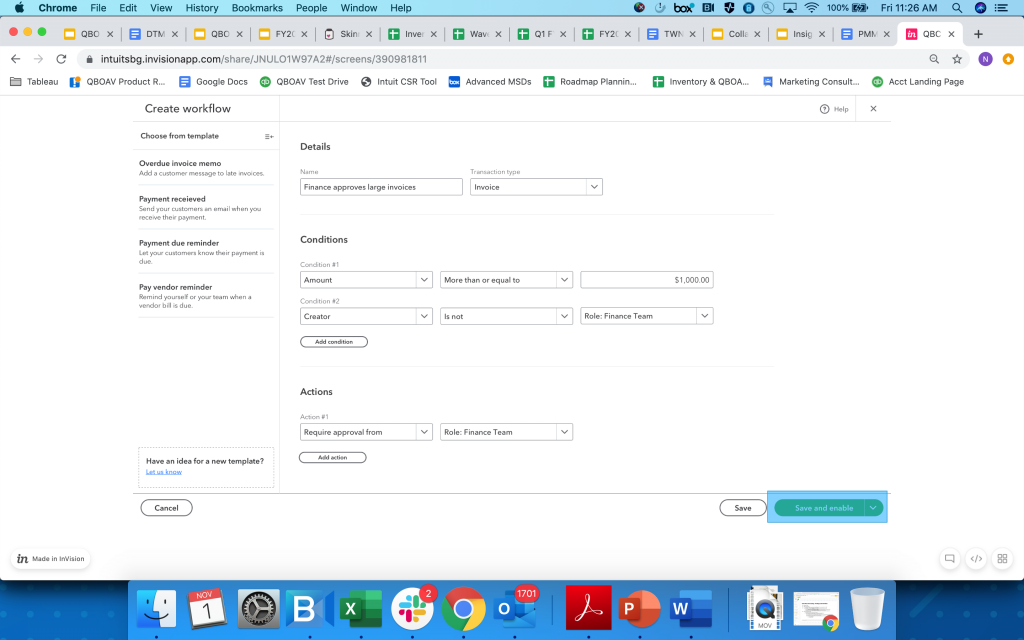Screen dimensions: 1024x640
Task: Open the Is not operator dropdown
Action: [506, 316]
